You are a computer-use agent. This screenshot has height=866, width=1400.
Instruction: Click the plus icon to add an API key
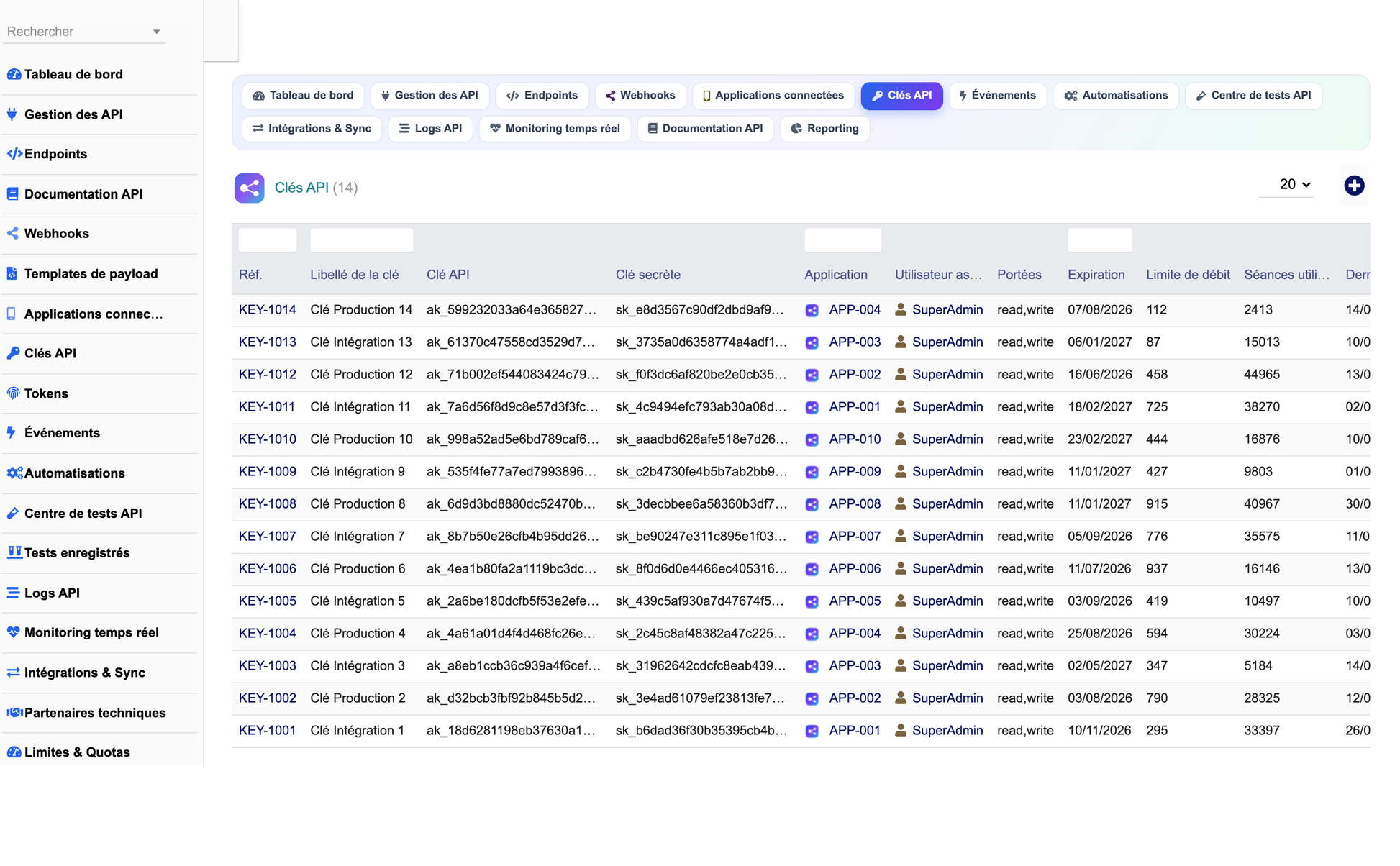coord(1354,186)
